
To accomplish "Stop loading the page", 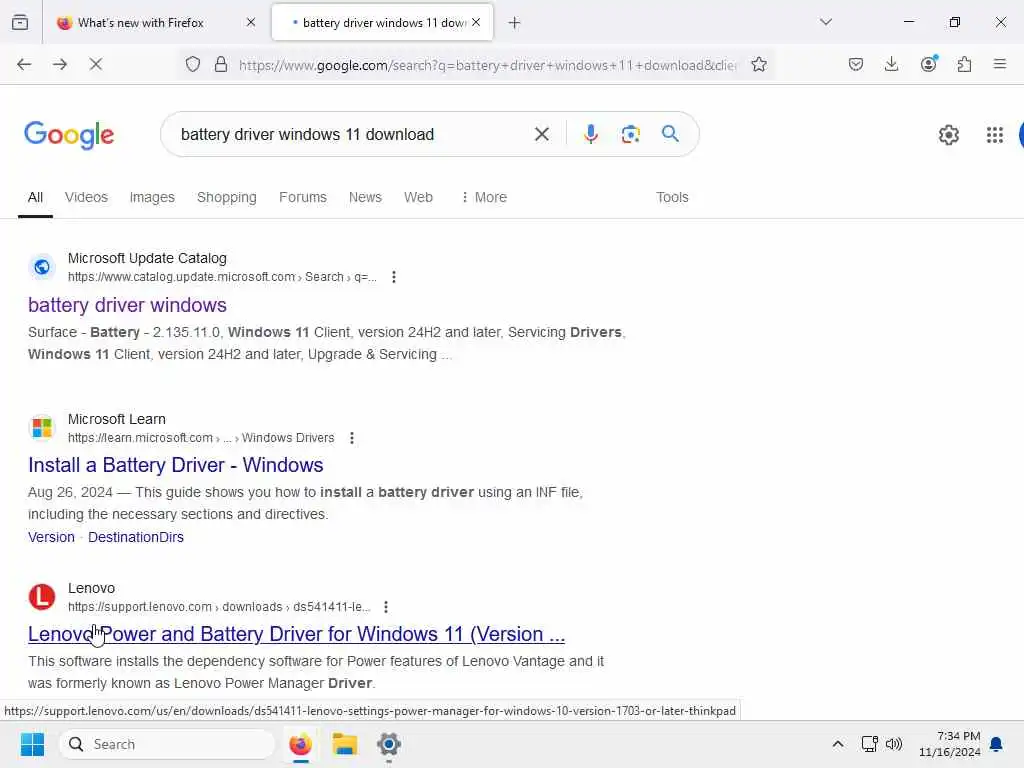I will coord(95,64).
